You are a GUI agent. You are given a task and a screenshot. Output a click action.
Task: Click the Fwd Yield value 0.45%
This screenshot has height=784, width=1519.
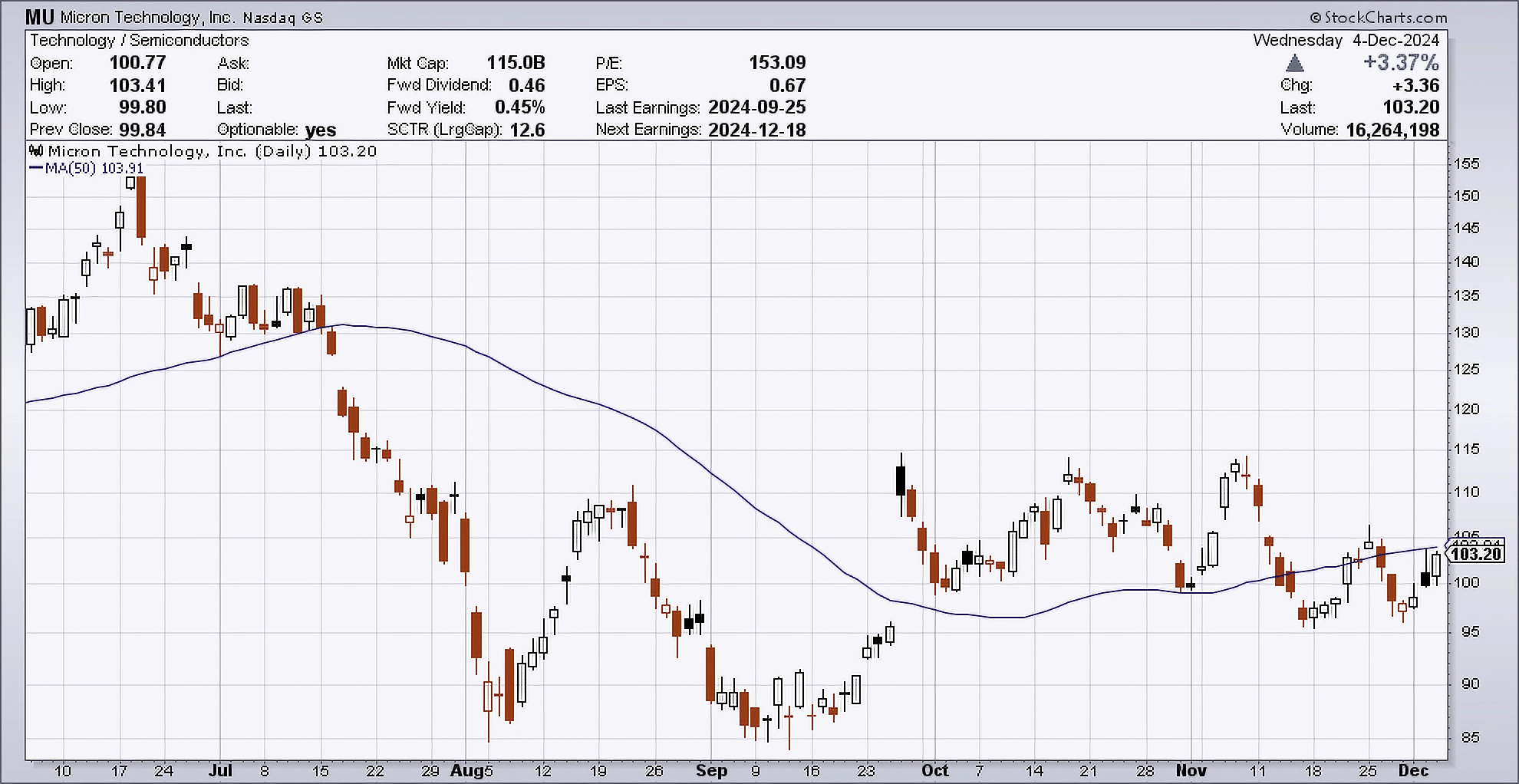520,107
